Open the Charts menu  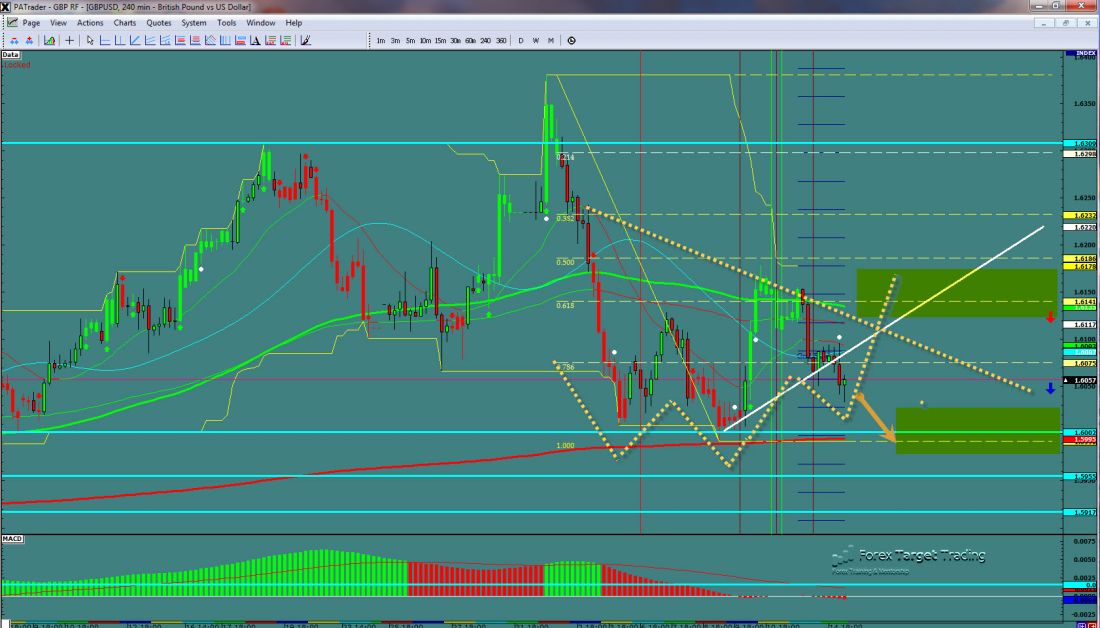pos(125,22)
